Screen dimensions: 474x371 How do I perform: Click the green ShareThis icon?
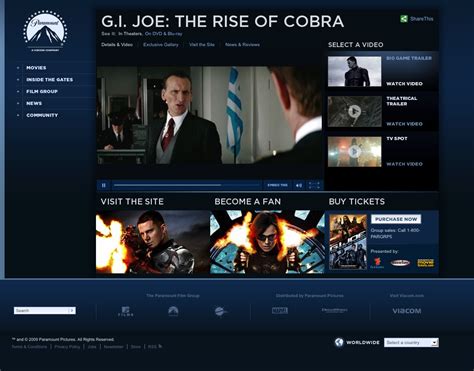click(x=404, y=19)
